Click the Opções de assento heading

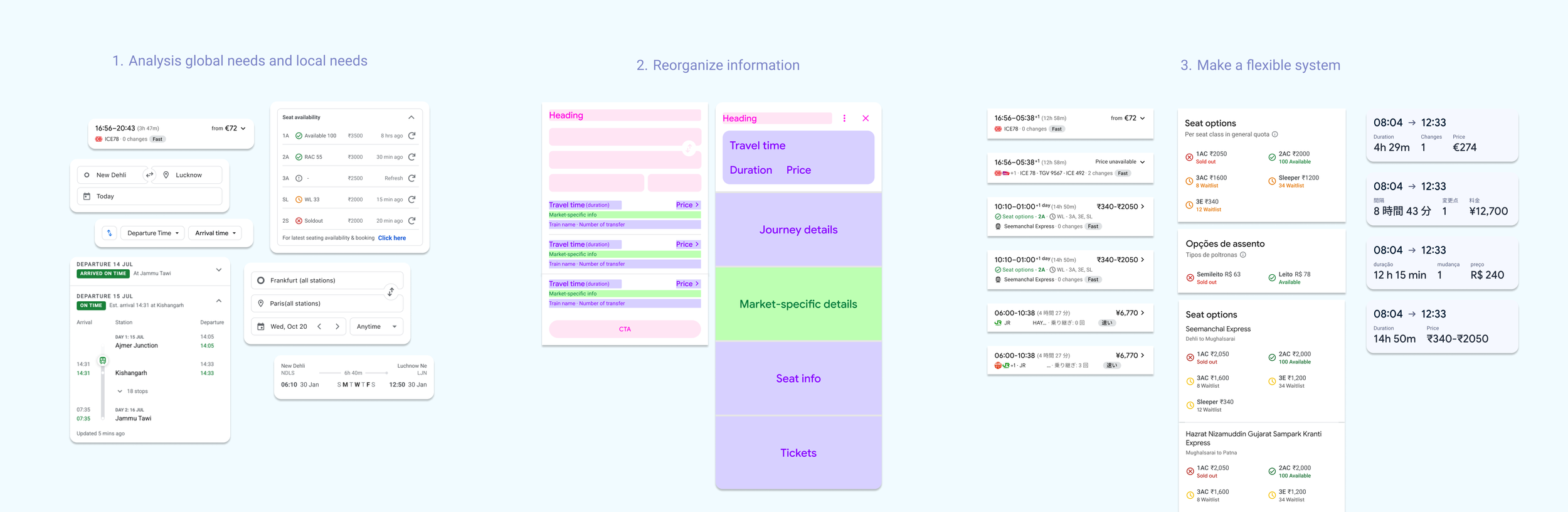point(1225,243)
